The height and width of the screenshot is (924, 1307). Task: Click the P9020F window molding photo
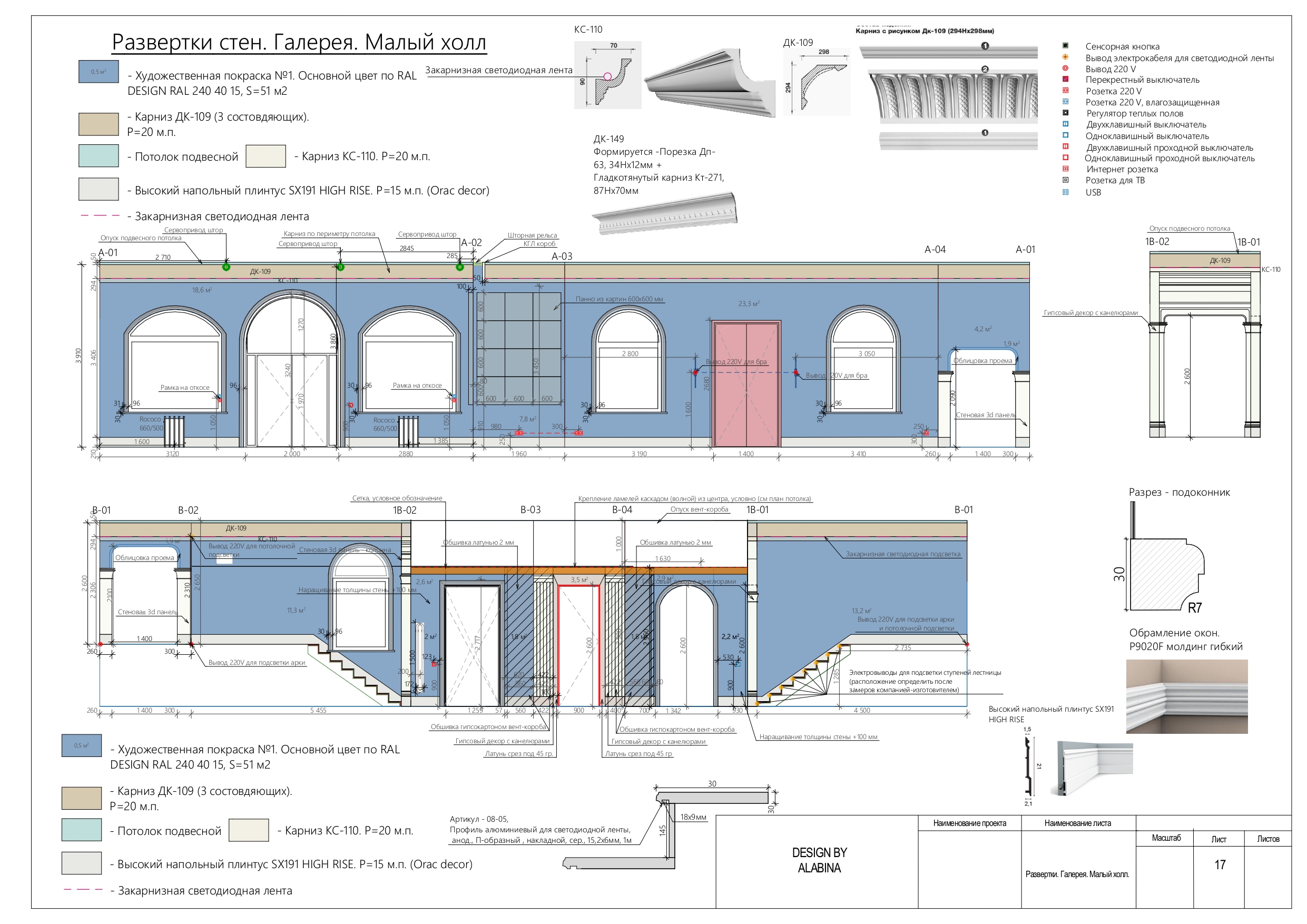coord(1186,696)
